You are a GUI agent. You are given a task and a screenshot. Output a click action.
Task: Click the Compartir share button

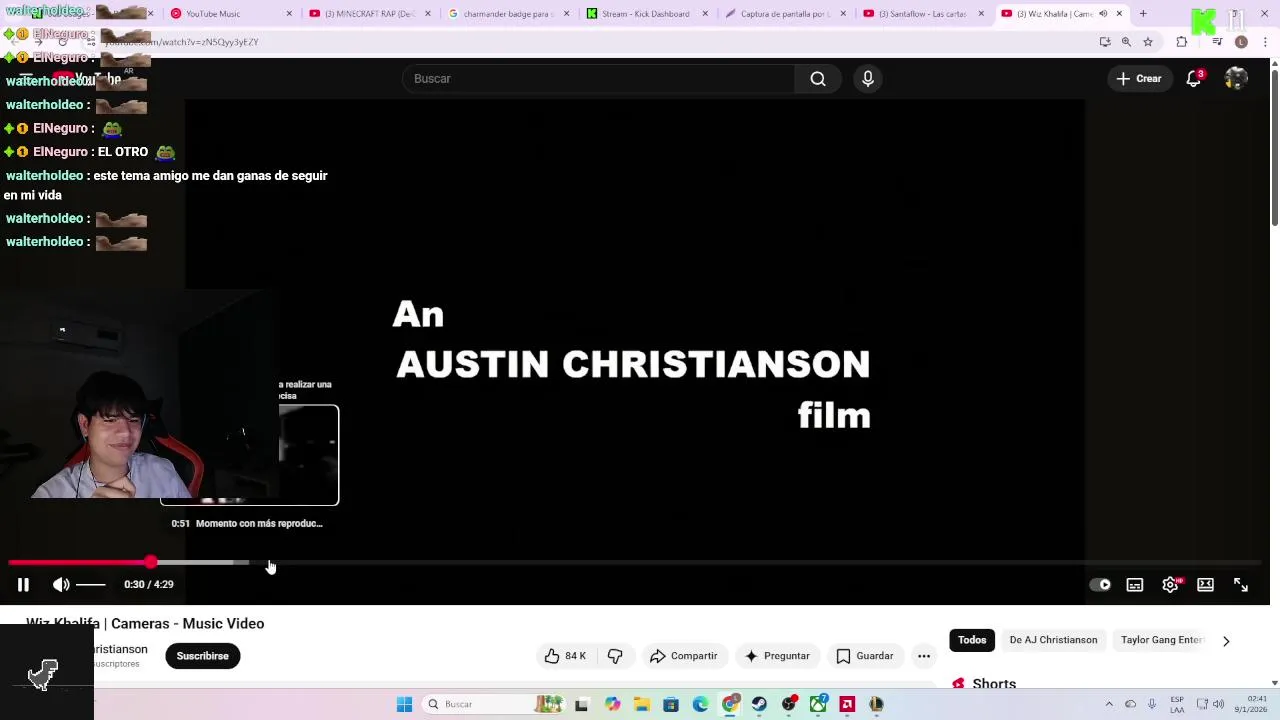(684, 656)
